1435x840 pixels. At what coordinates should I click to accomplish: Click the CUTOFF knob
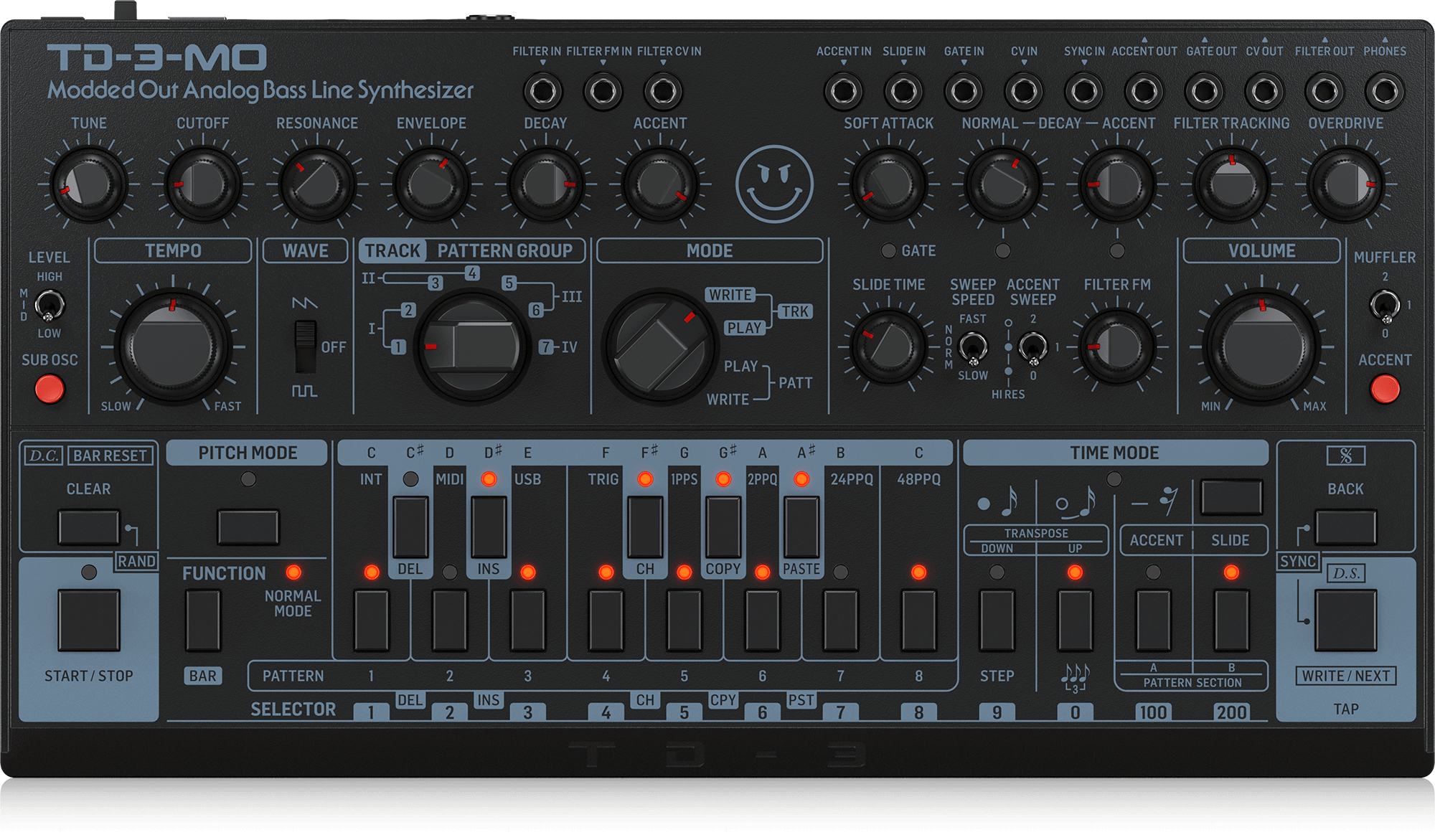[202, 184]
